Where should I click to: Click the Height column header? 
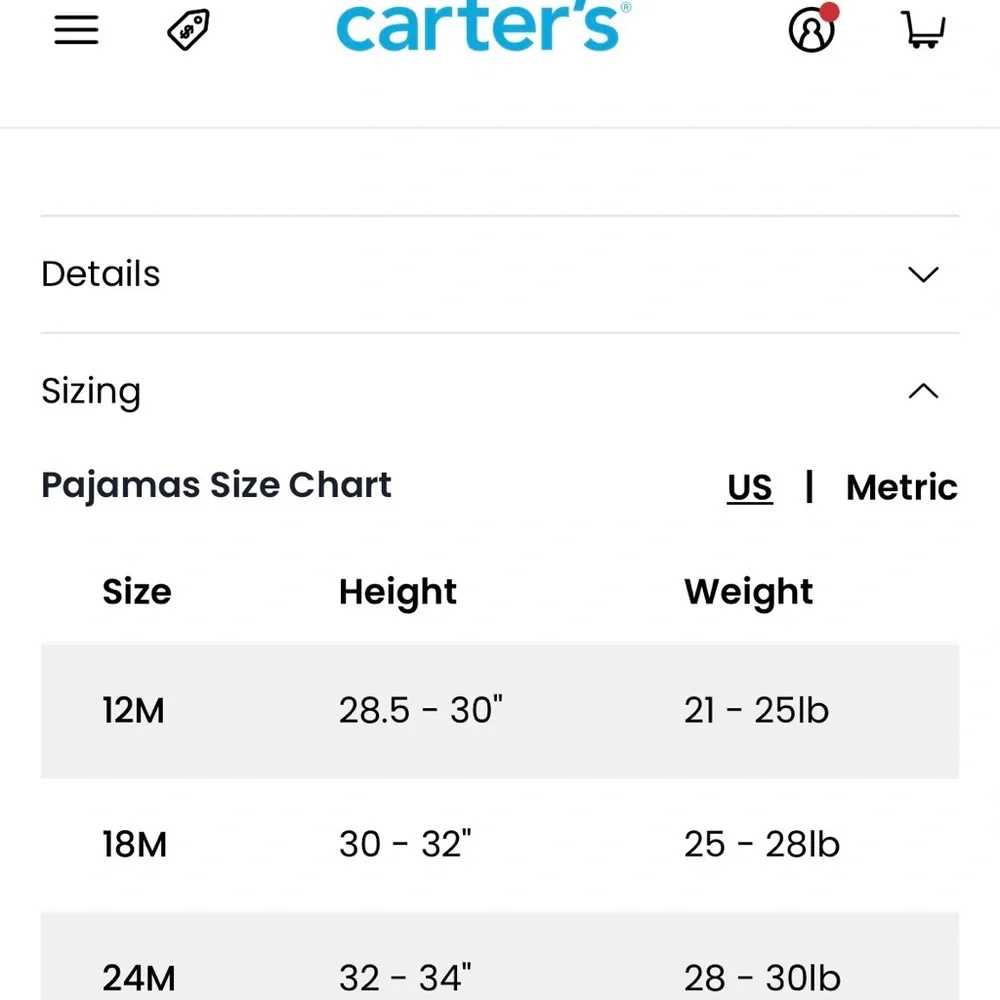[x=397, y=592]
